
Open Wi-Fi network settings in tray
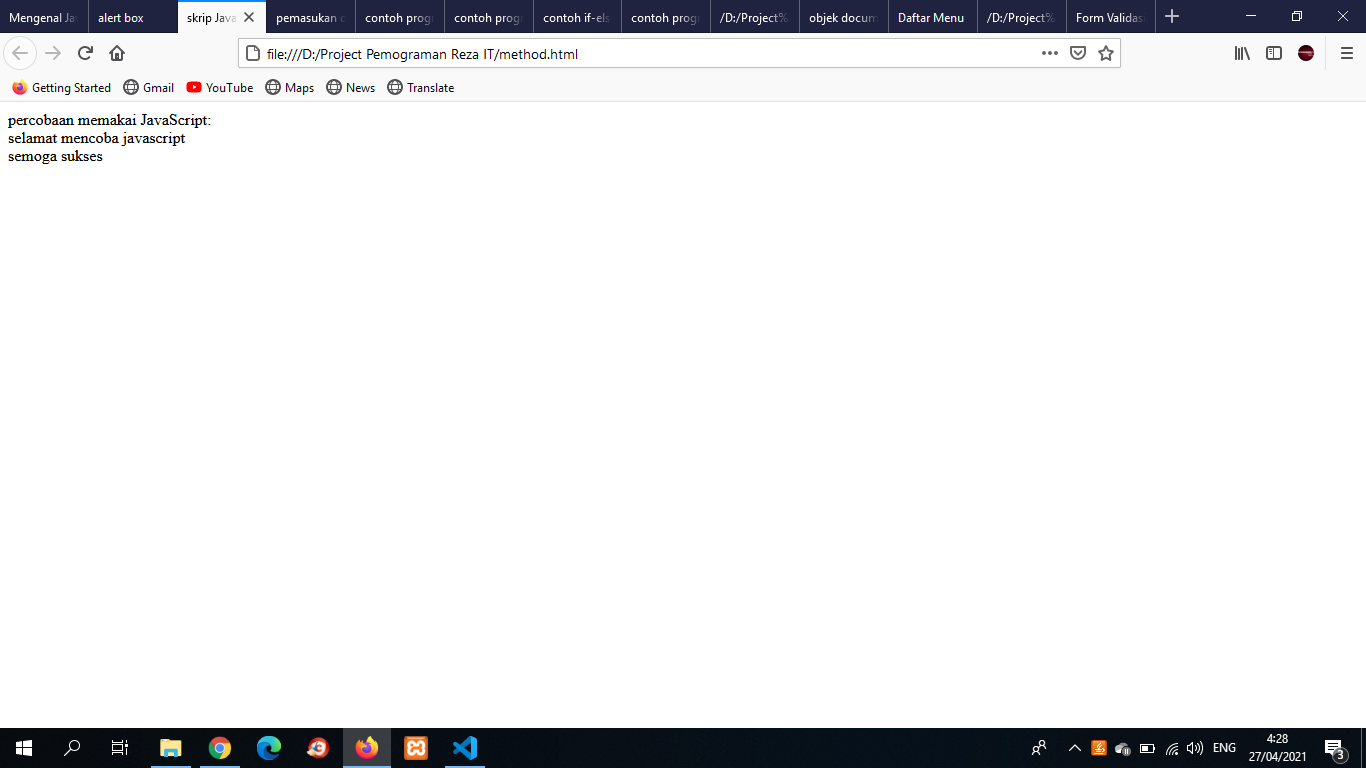point(1172,748)
